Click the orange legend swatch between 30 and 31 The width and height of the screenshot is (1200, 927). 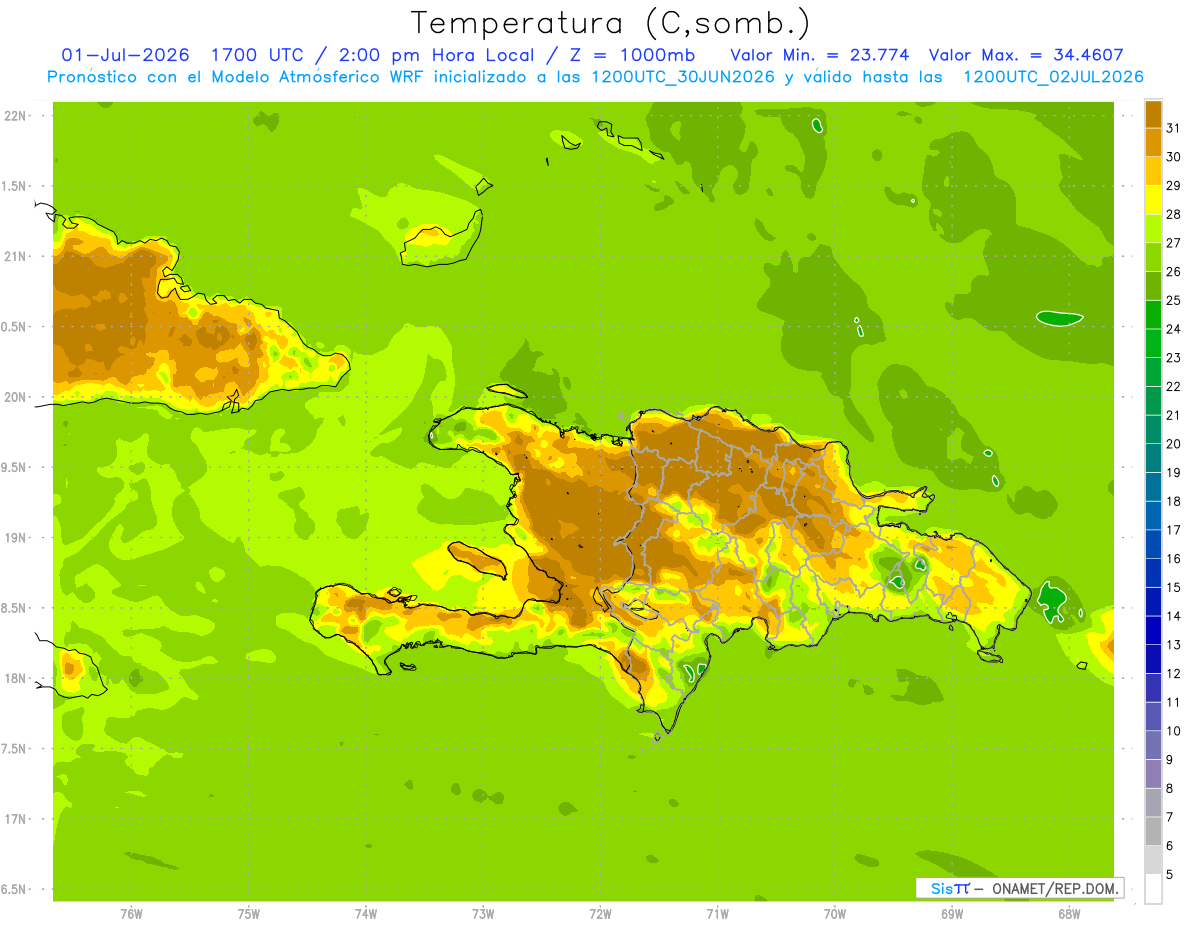pos(1153,143)
